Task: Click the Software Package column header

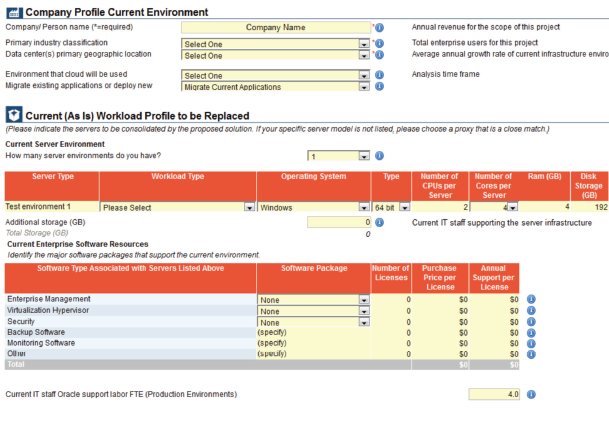Action: (313, 278)
